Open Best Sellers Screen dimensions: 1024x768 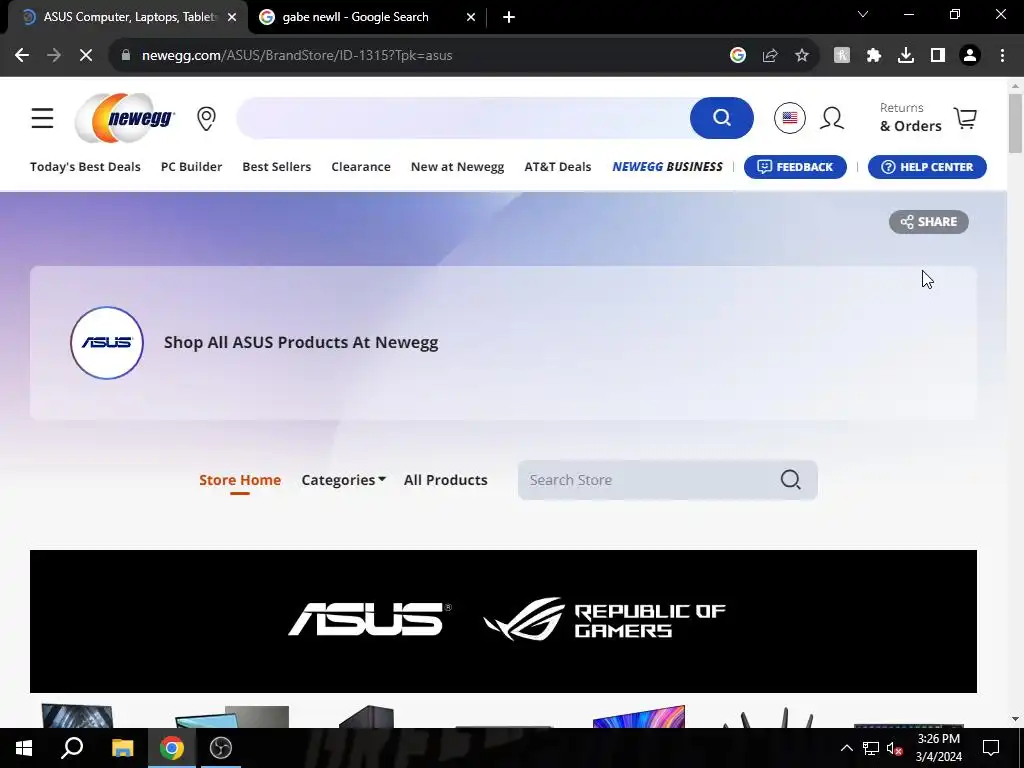pyautogui.click(x=277, y=167)
